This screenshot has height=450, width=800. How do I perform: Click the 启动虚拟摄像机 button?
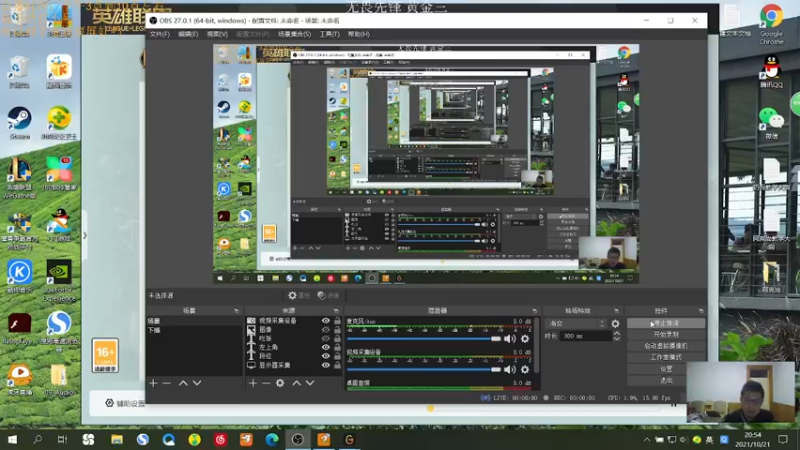666,346
